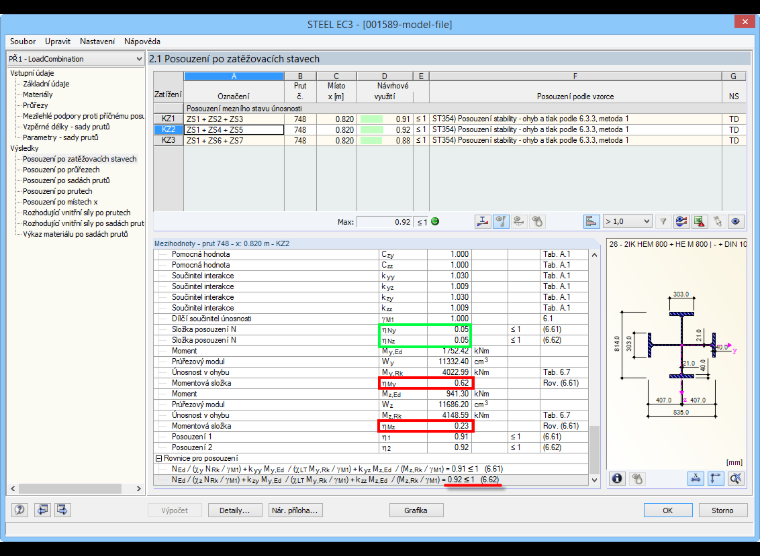The image size is (760, 556).
Task: Open the Nápověda menu
Action: pos(142,41)
